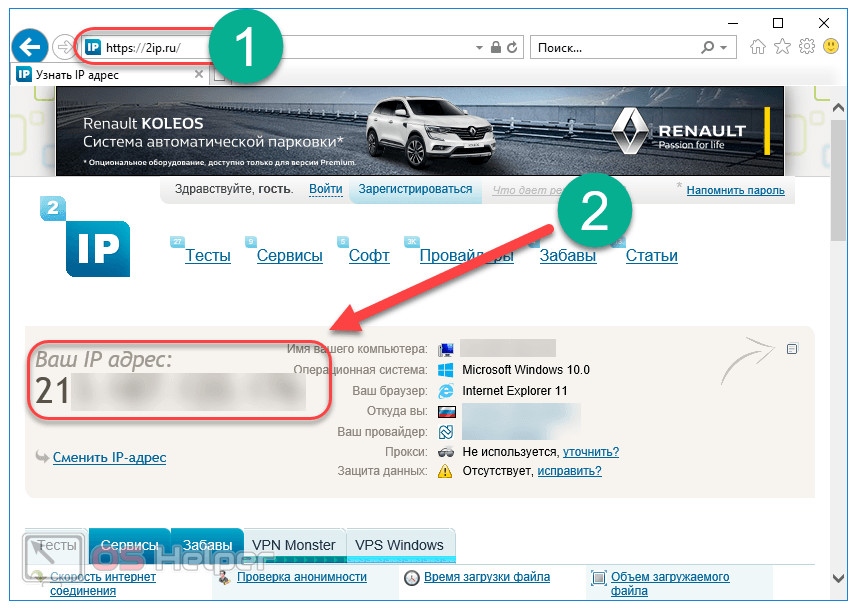Open the Сервисы top menu
856x608 pixels.
[289, 255]
